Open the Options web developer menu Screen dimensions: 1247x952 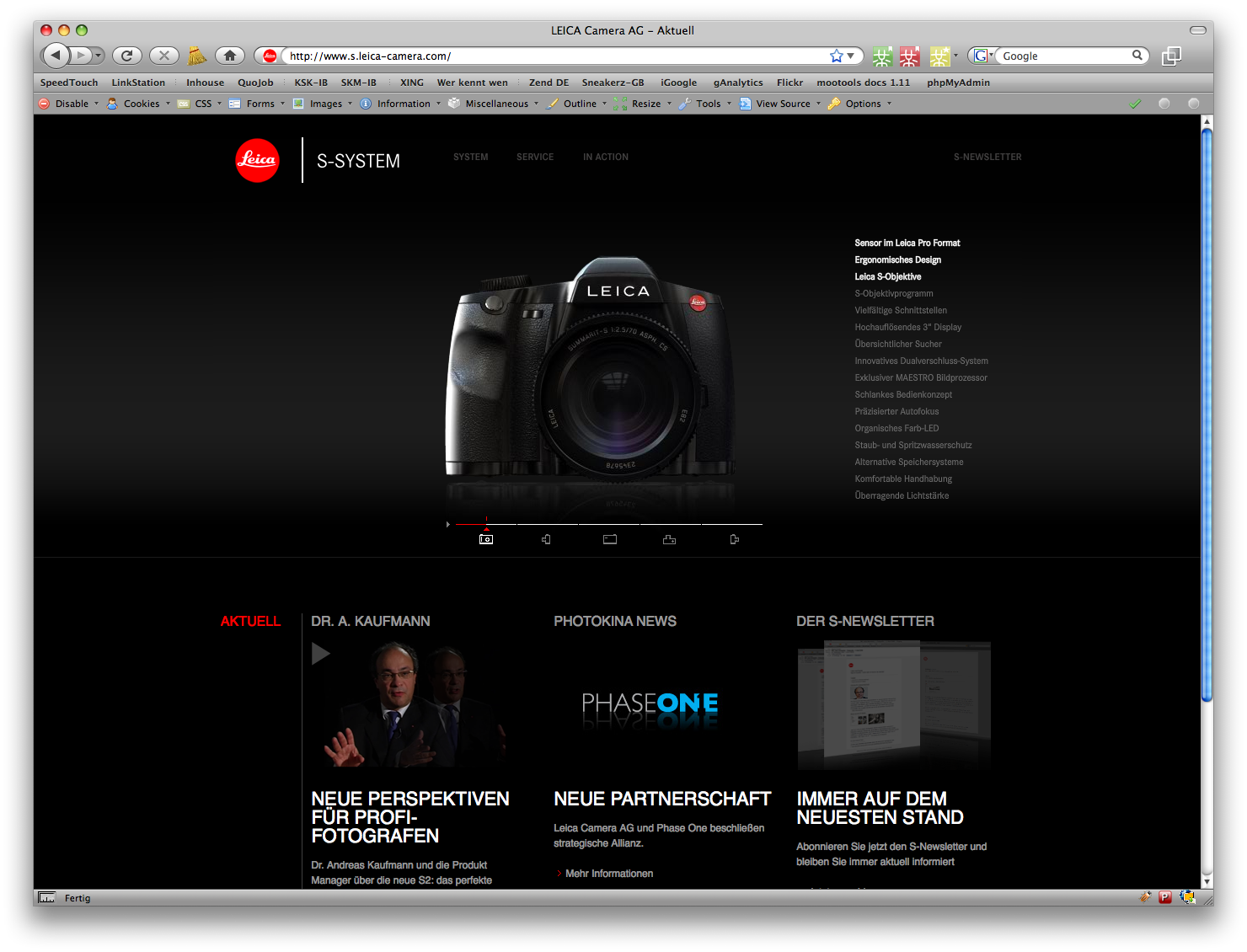click(x=860, y=104)
